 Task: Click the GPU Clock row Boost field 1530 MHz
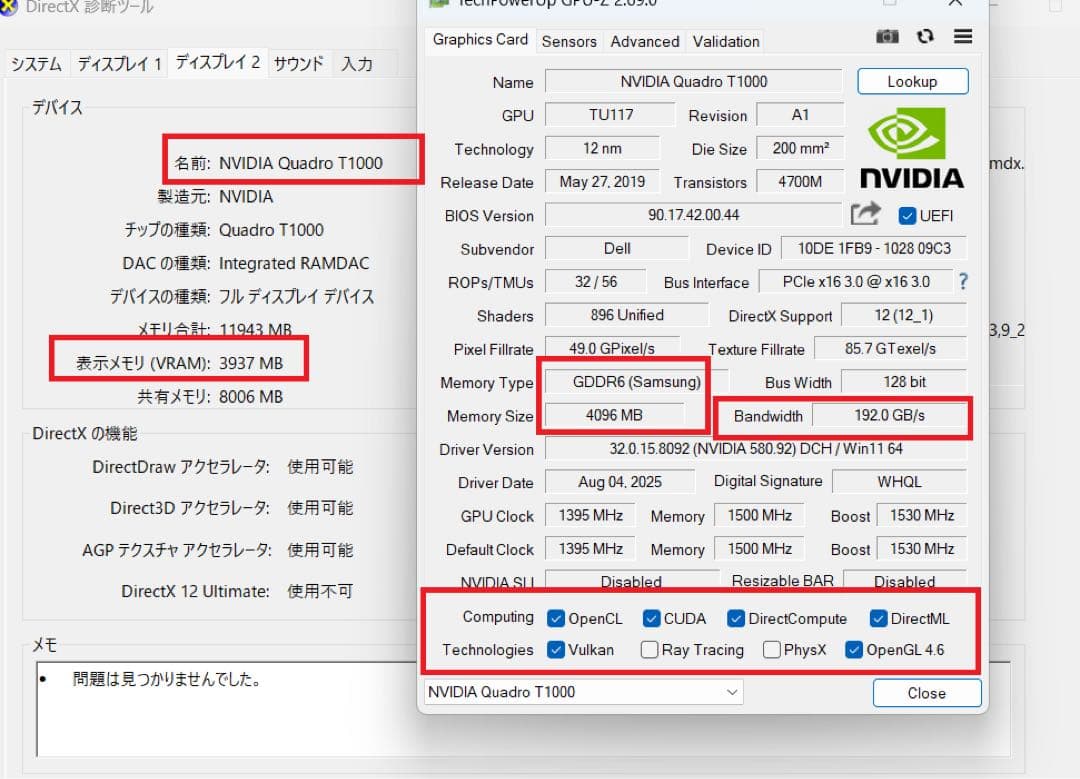click(x=922, y=515)
